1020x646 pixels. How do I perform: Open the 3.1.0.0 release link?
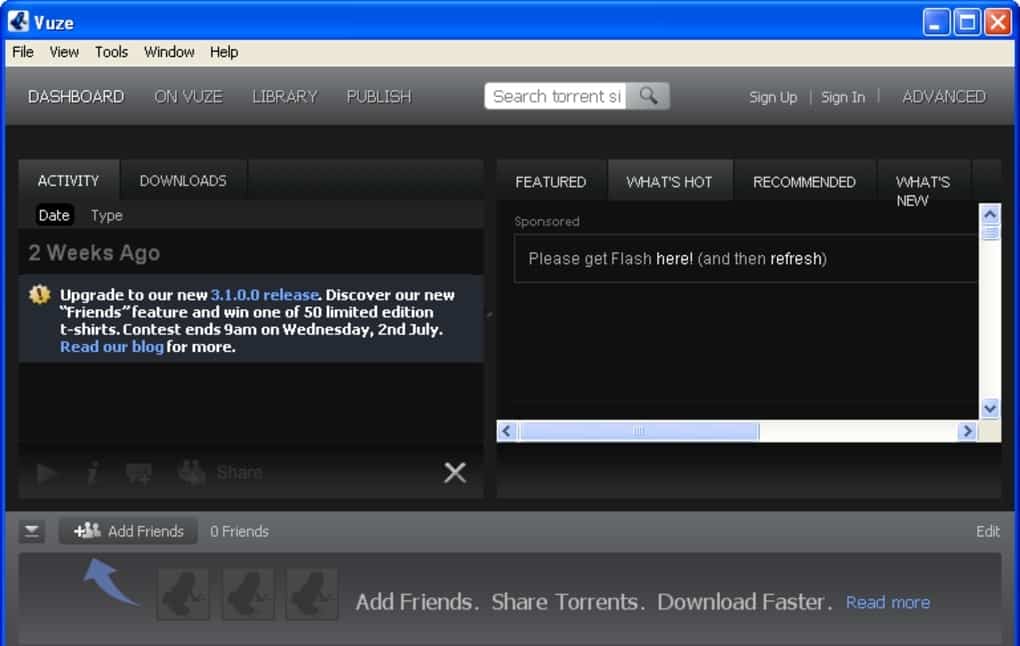coord(264,295)
